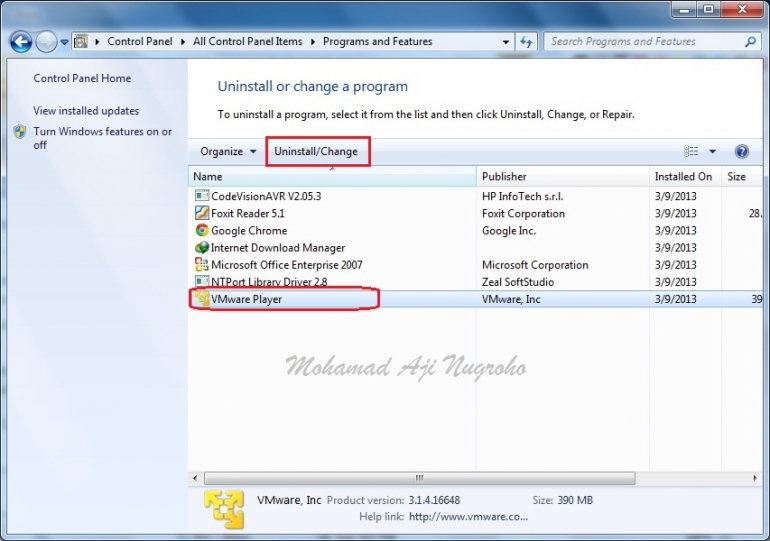The width and height of the screenshot is (770, 541).
Task: Open View installed updates link
Action: point(86,110)
